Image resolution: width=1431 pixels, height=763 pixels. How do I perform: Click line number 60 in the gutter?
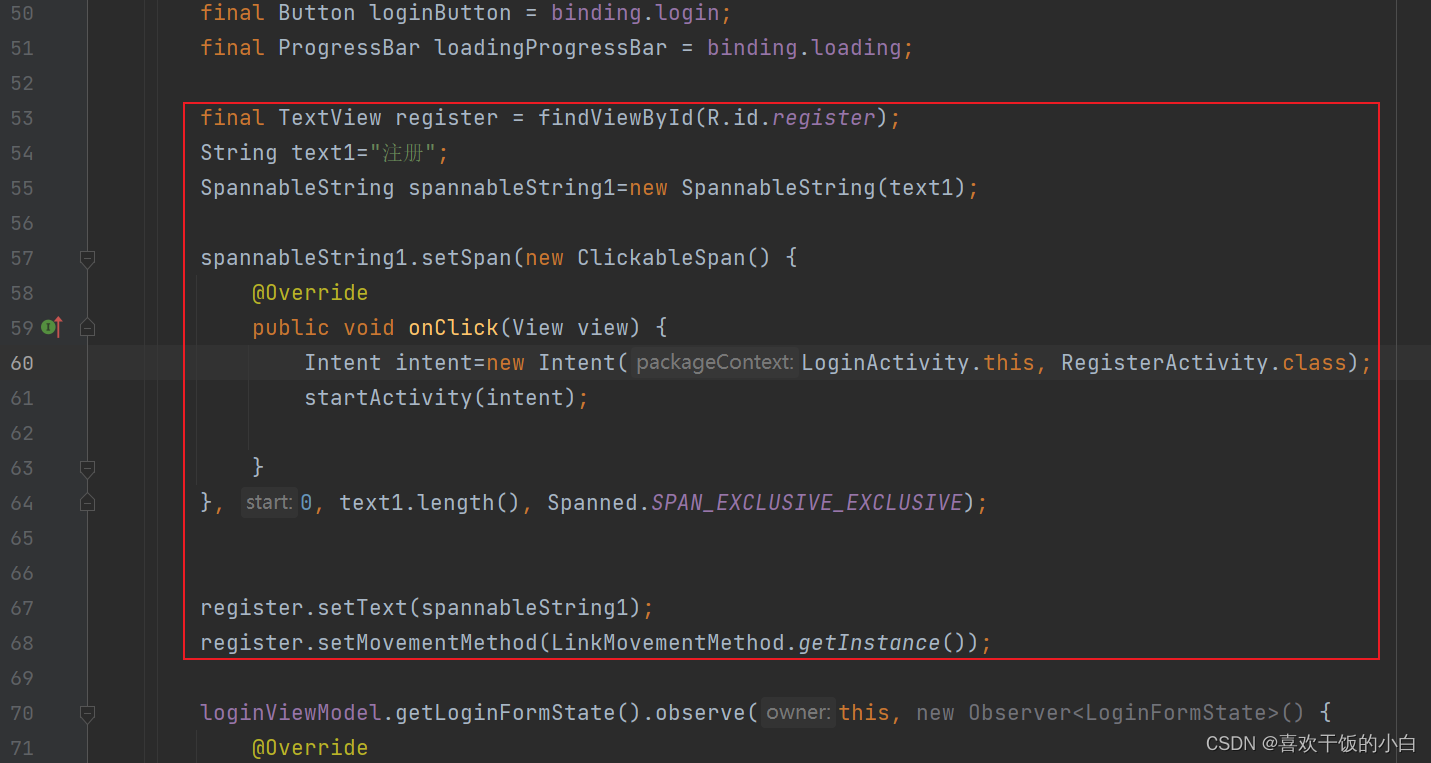(x=22, y=363)
